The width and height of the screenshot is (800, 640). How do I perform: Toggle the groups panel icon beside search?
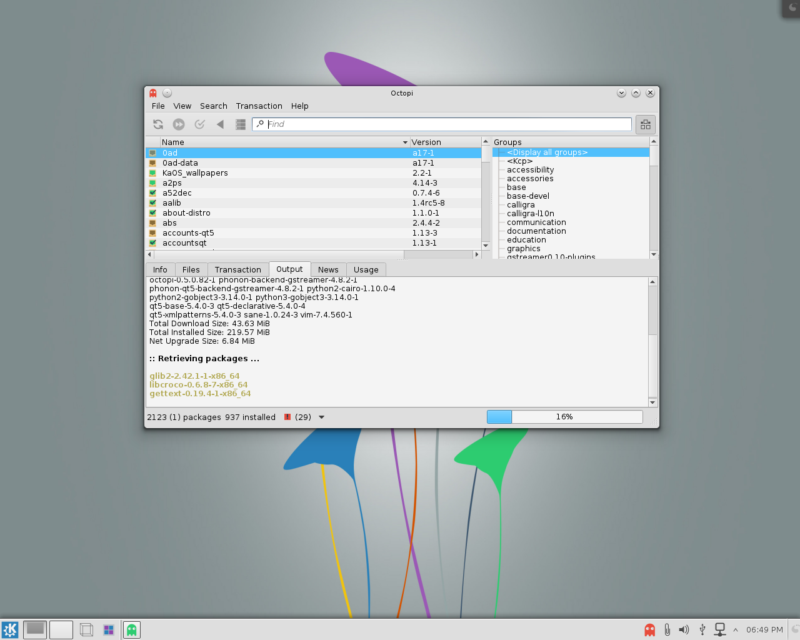645,124
